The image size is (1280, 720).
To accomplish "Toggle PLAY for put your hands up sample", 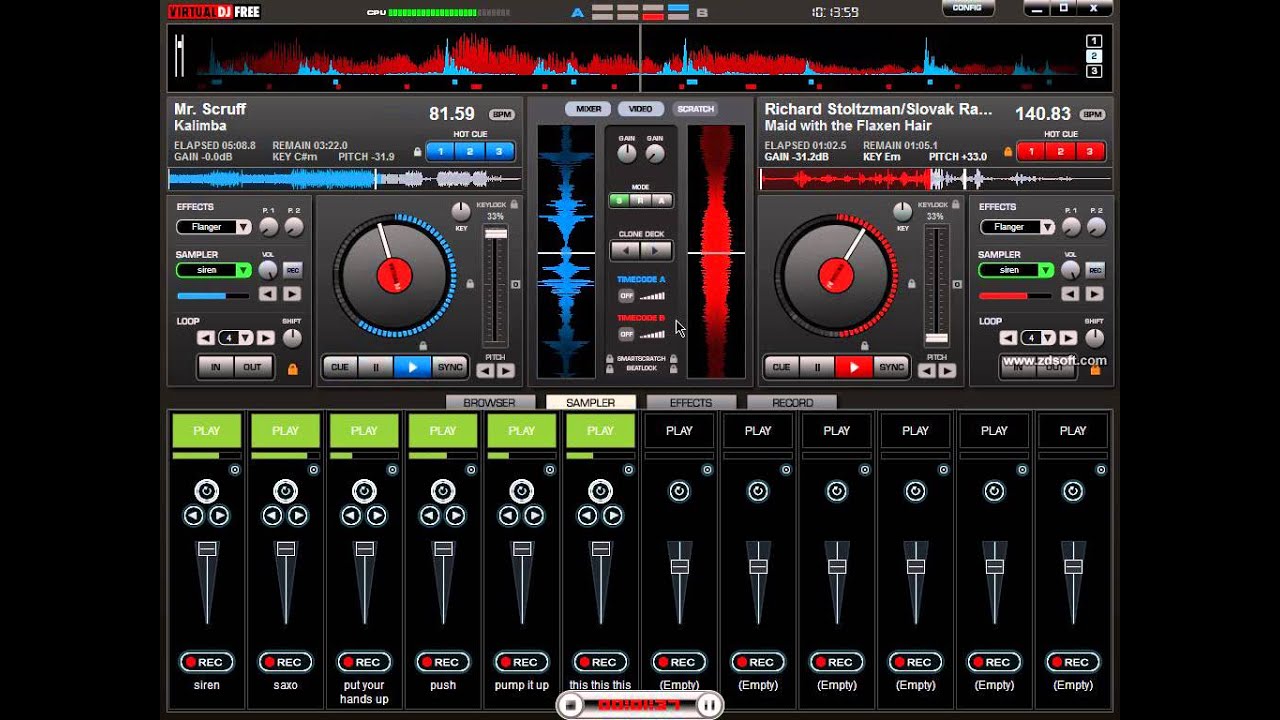I will tap(364, 431).
